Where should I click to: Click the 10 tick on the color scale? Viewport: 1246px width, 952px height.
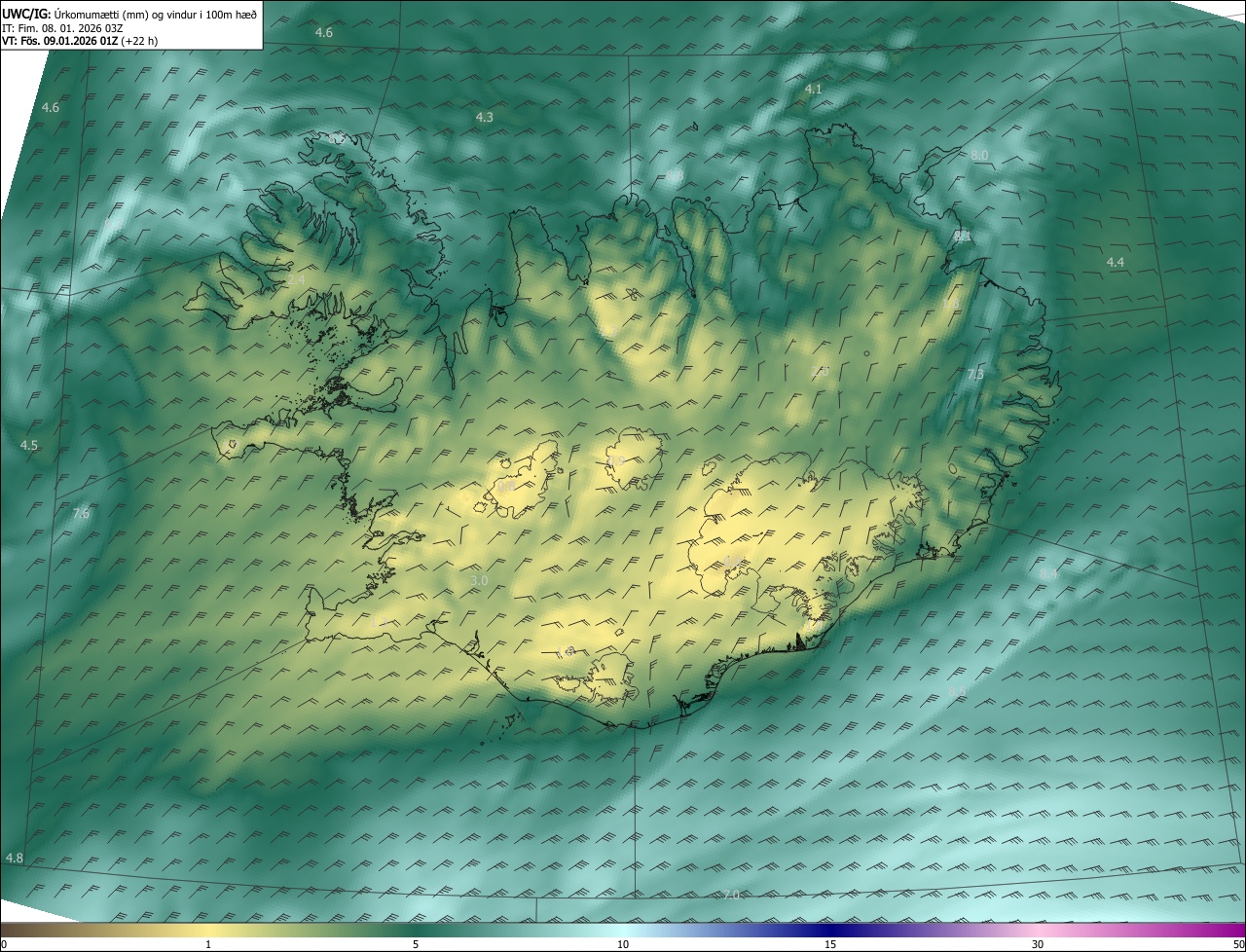point(623,944)
